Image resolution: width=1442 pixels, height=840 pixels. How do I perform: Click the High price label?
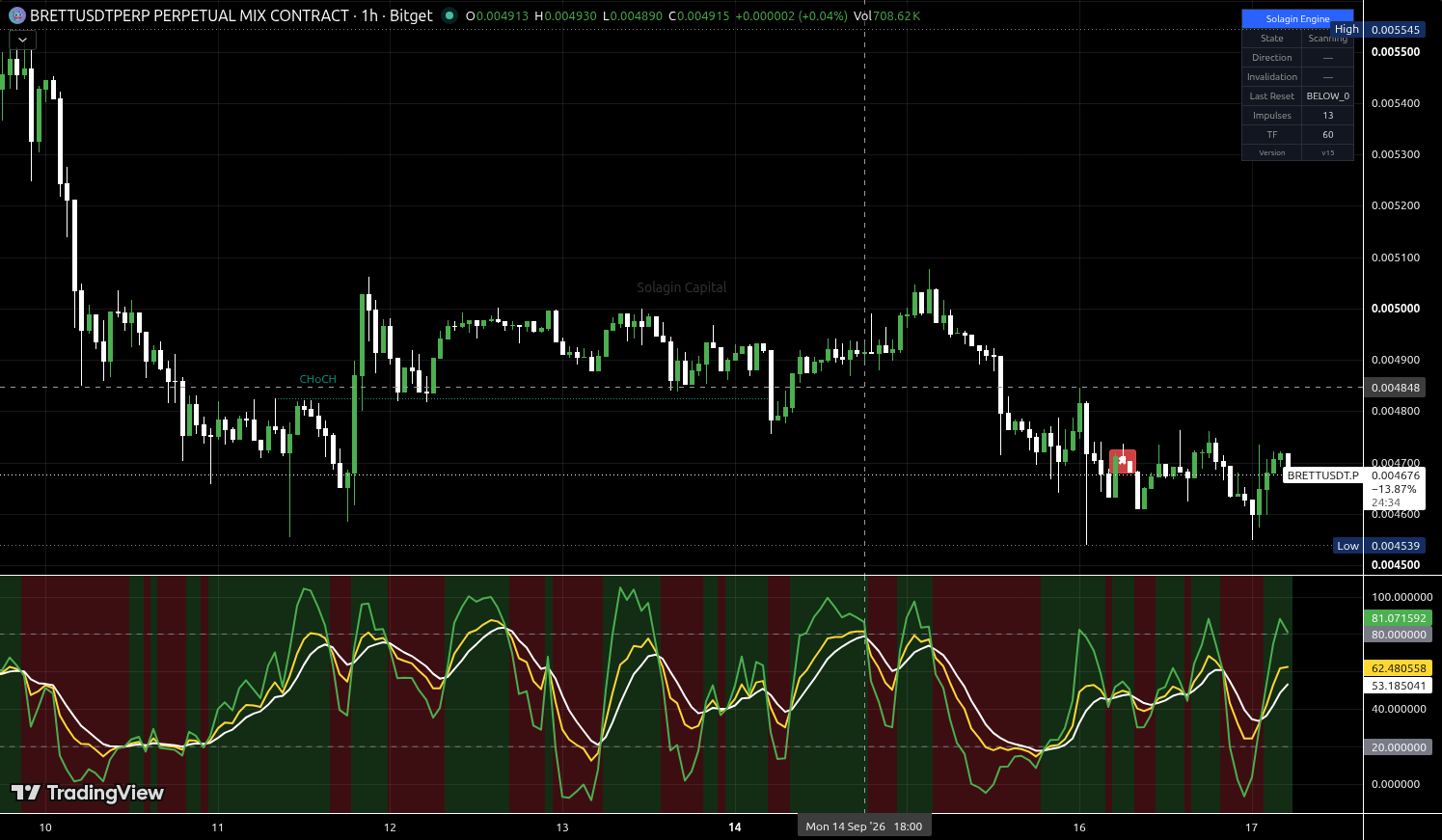pos(1347,29)
